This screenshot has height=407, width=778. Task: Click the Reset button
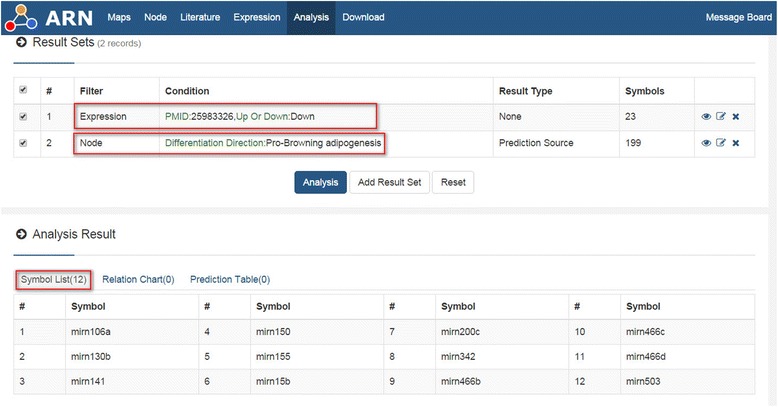pyautogui.click(x=453, y=183)
